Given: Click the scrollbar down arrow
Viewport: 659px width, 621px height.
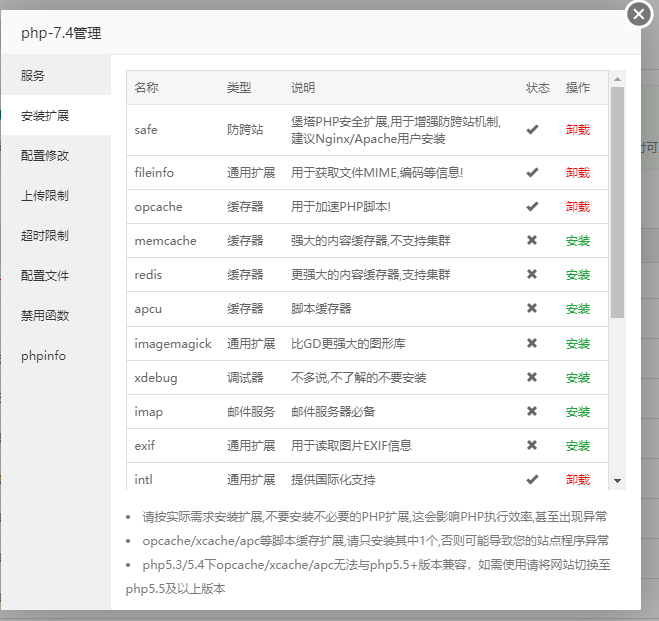Looking at the screenshot, I should (617, 481).
